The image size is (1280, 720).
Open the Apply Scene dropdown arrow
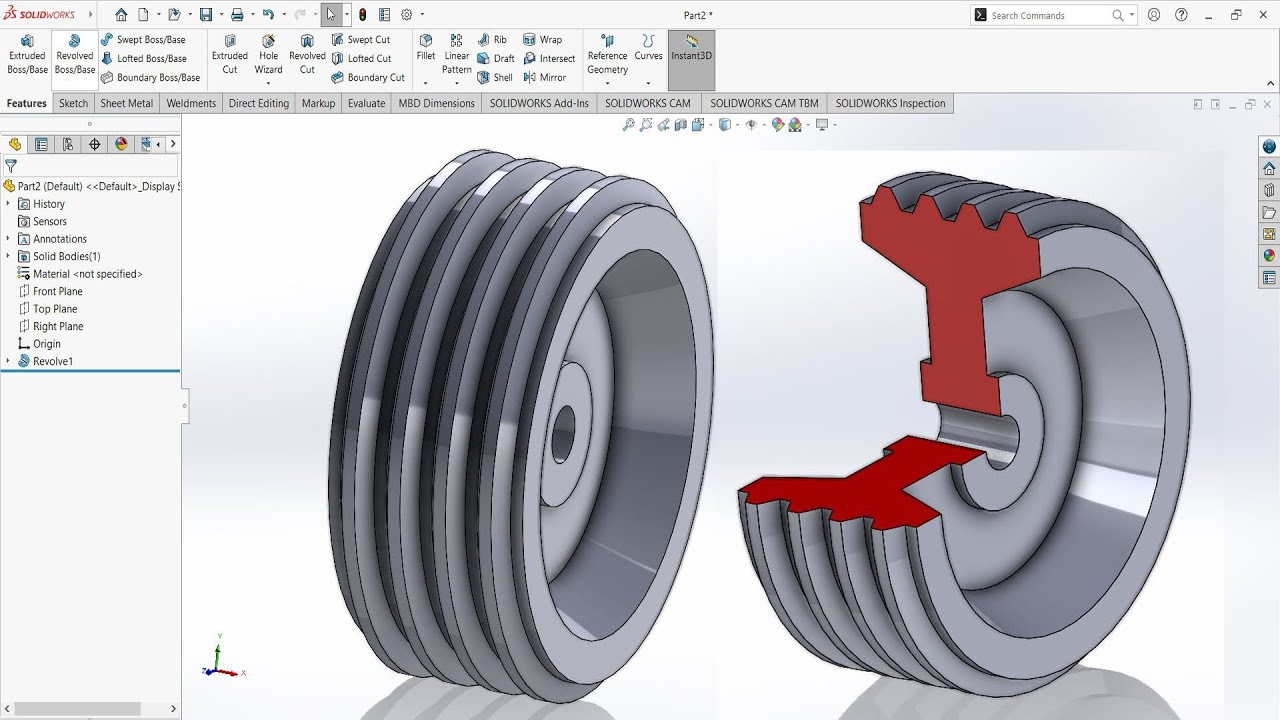808,125
